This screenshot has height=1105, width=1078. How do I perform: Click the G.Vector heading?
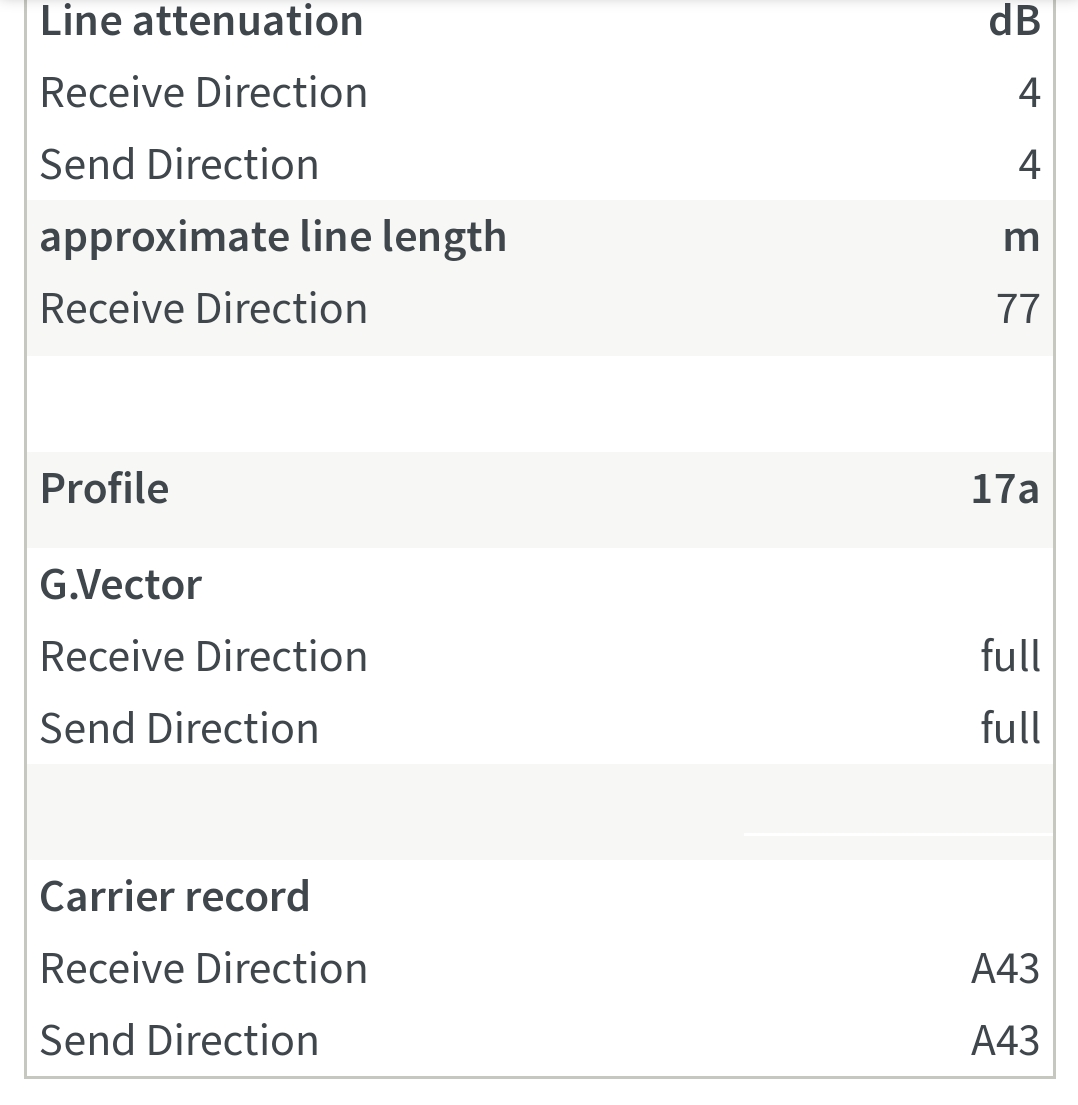(x=121, y=585)
